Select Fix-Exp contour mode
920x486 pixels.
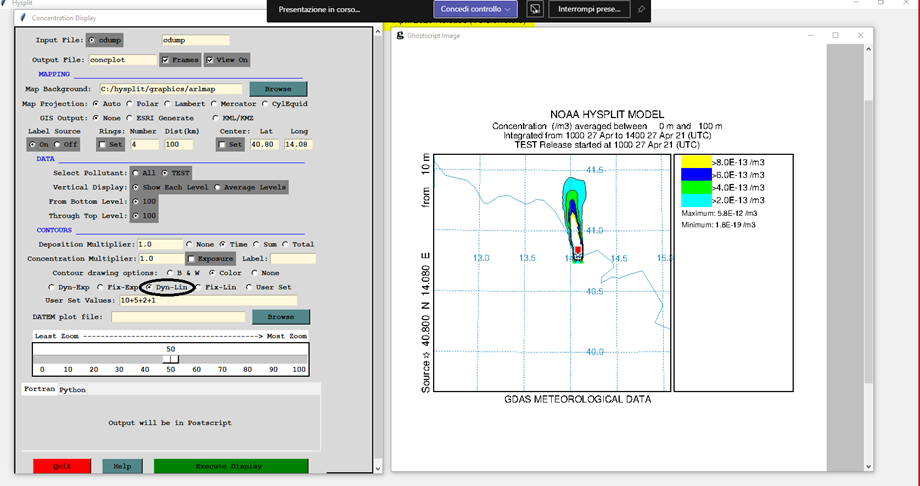click(x=100, y=288)
